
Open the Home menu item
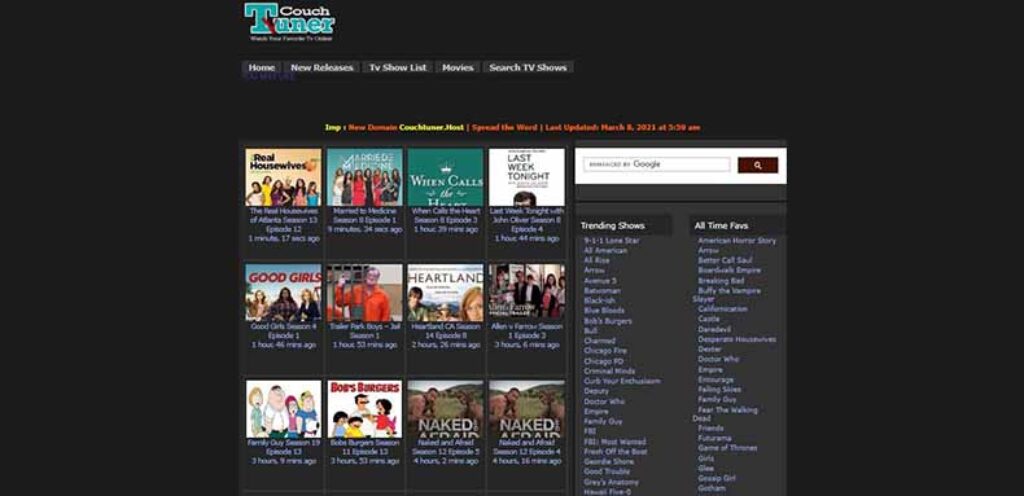(x=261, y=67)
